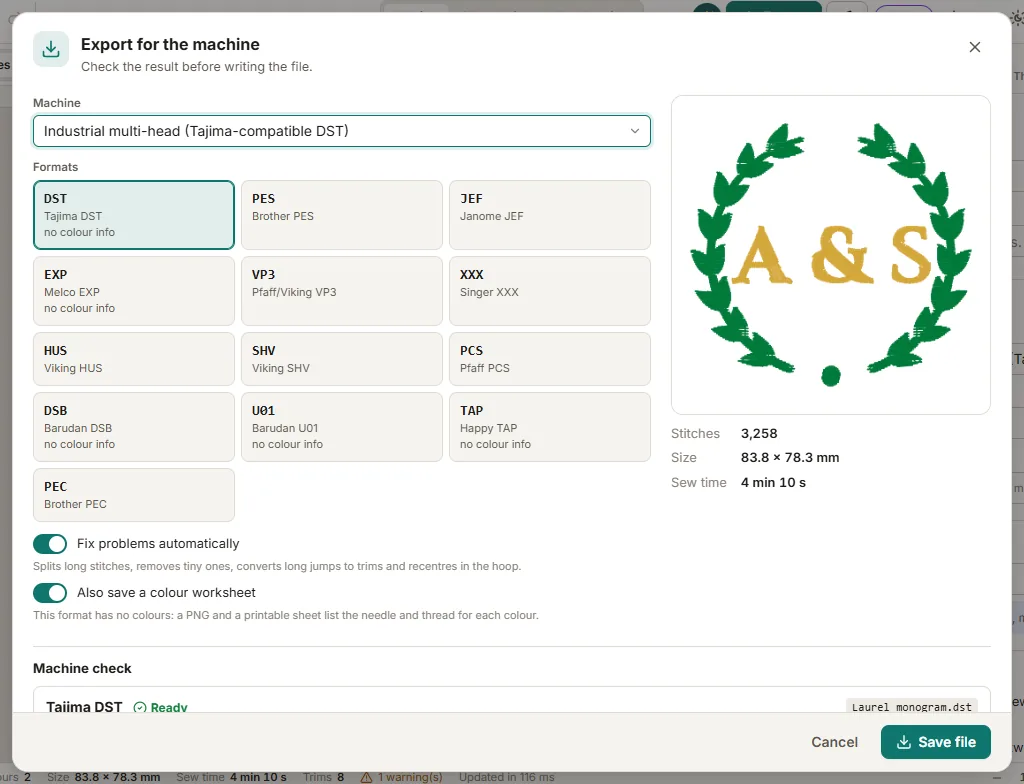The height and width of the screenshot is (784, 1024).
Task: Click the Cancel button
Action: click(834, 742)
